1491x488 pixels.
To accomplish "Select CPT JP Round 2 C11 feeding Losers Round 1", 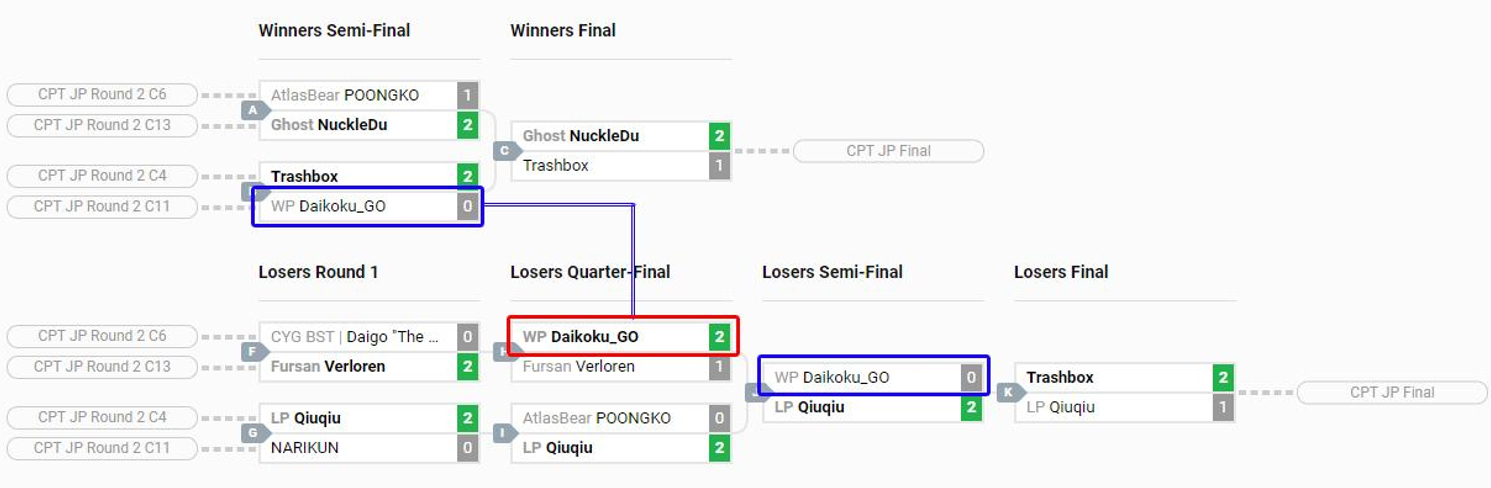I will [x=102, y=448].
